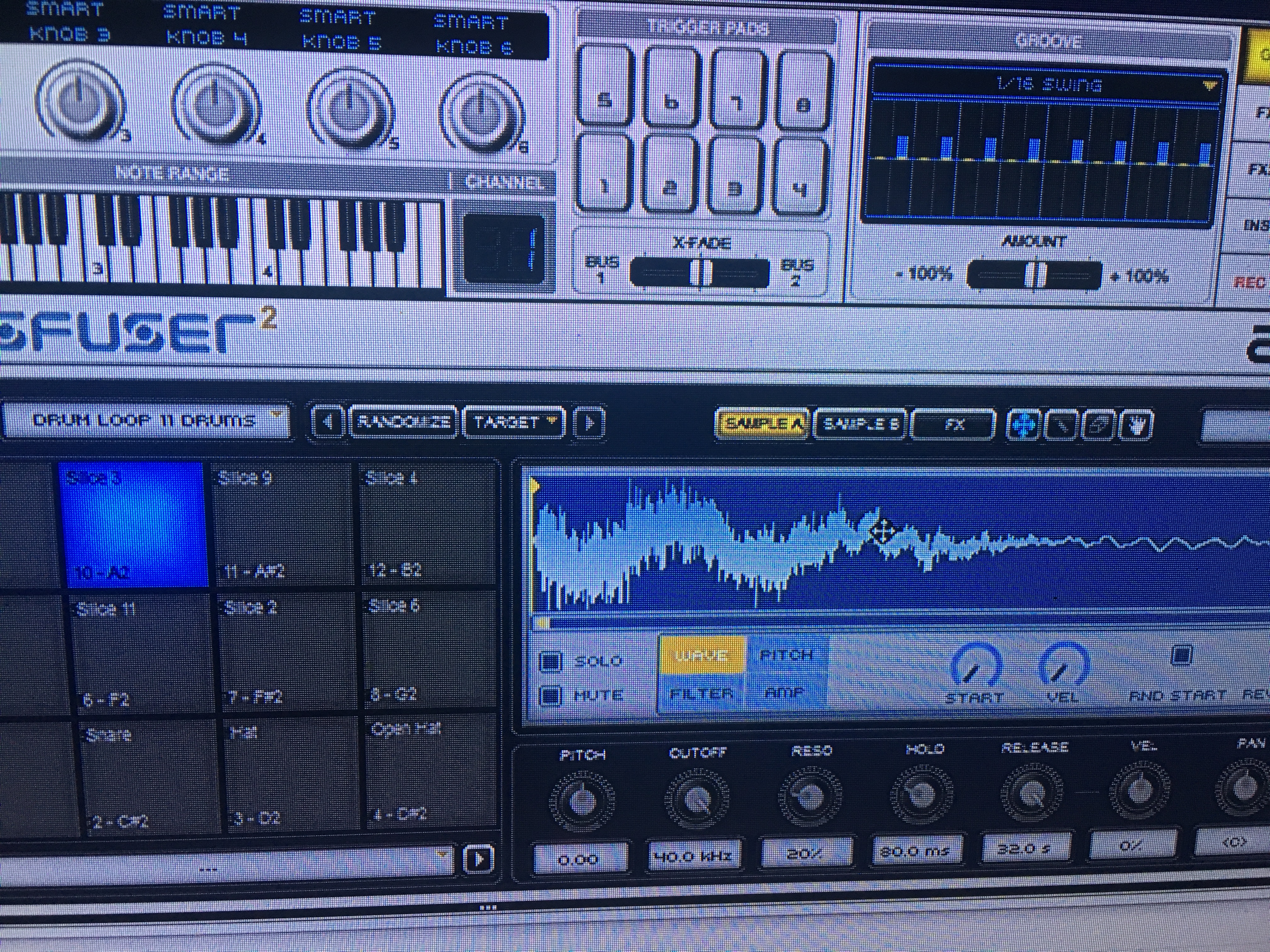Image resolution: width=1270 pixels, height=952 pixels.
Task: Enable the Mute checkbox
Action: tap(550, 696)
